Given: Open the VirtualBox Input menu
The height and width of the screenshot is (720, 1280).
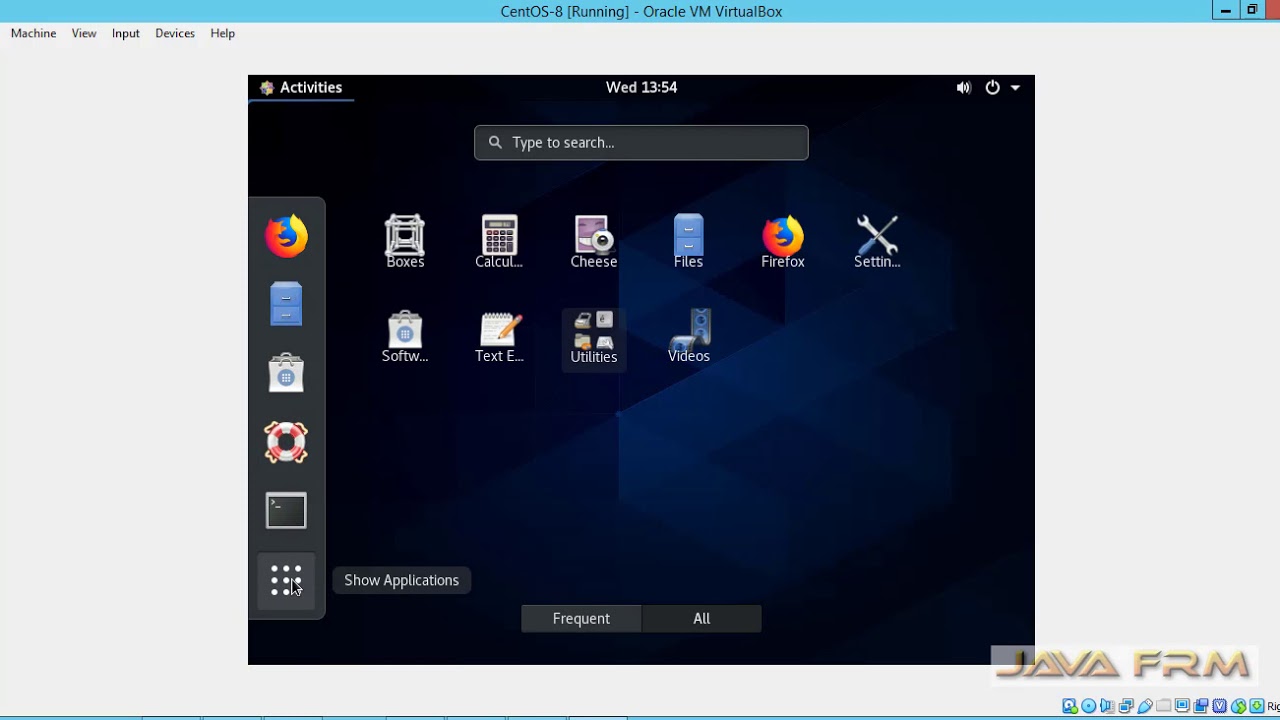Looking at the screenshot, I should coord(125,33).
